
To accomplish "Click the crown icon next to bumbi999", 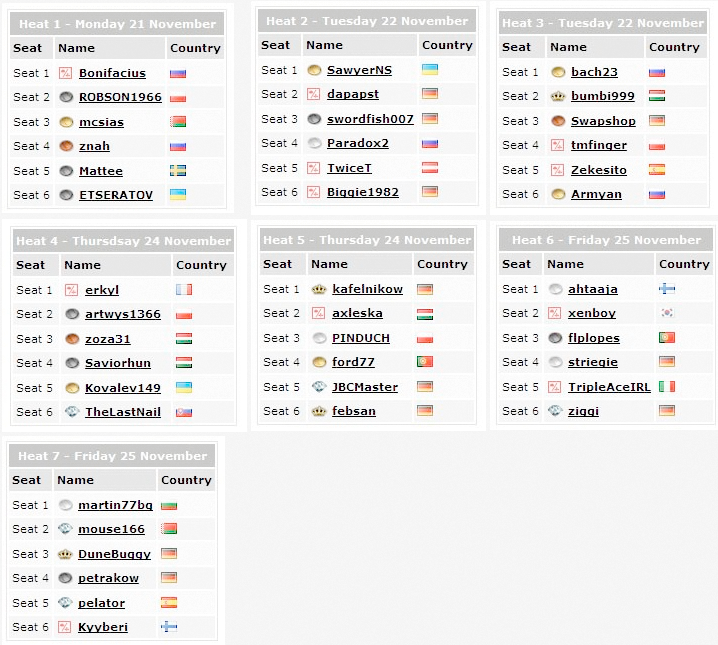I will (x=558, y=96).
